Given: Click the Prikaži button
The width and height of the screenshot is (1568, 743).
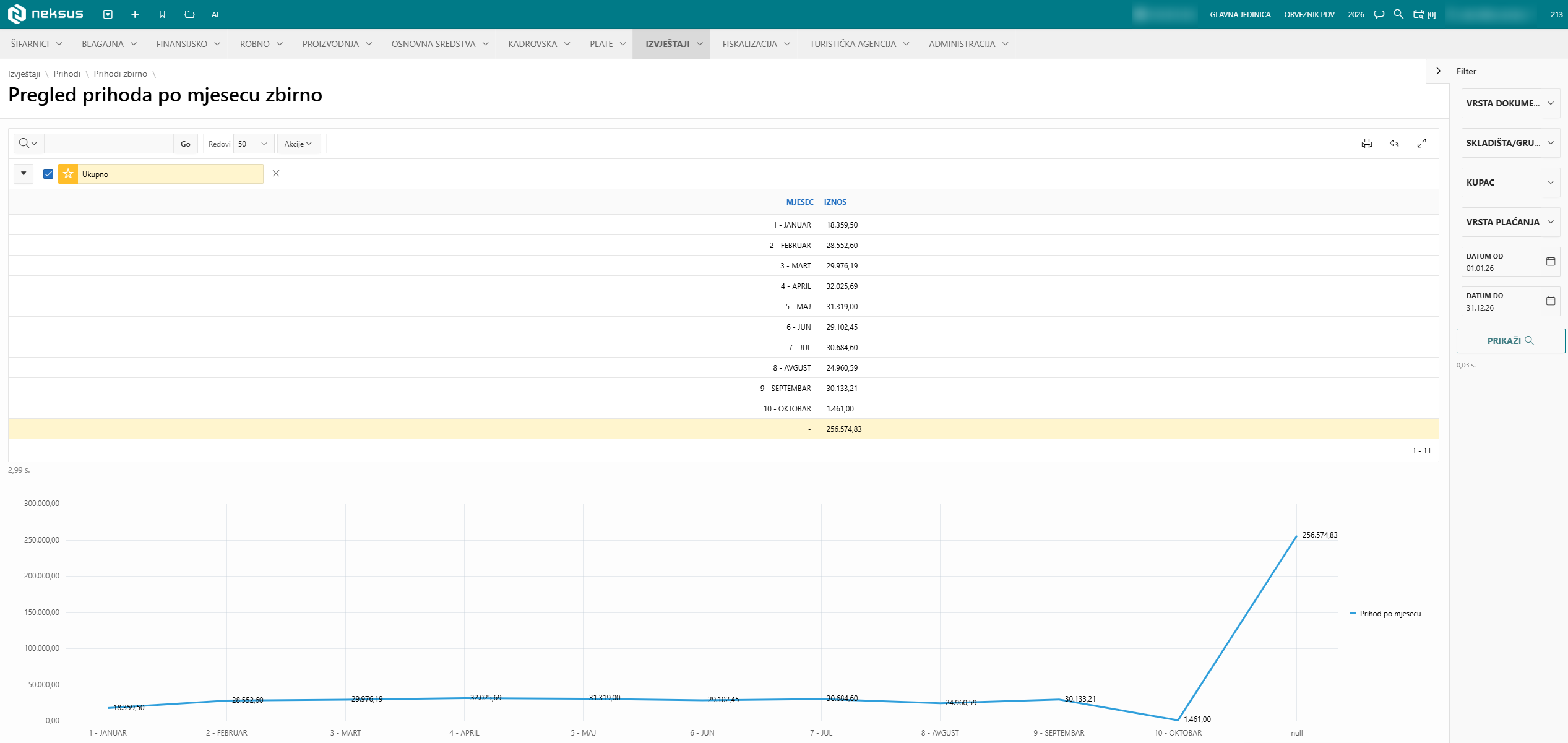Looking at the screenshot, I should click(x=1510, y=341).
